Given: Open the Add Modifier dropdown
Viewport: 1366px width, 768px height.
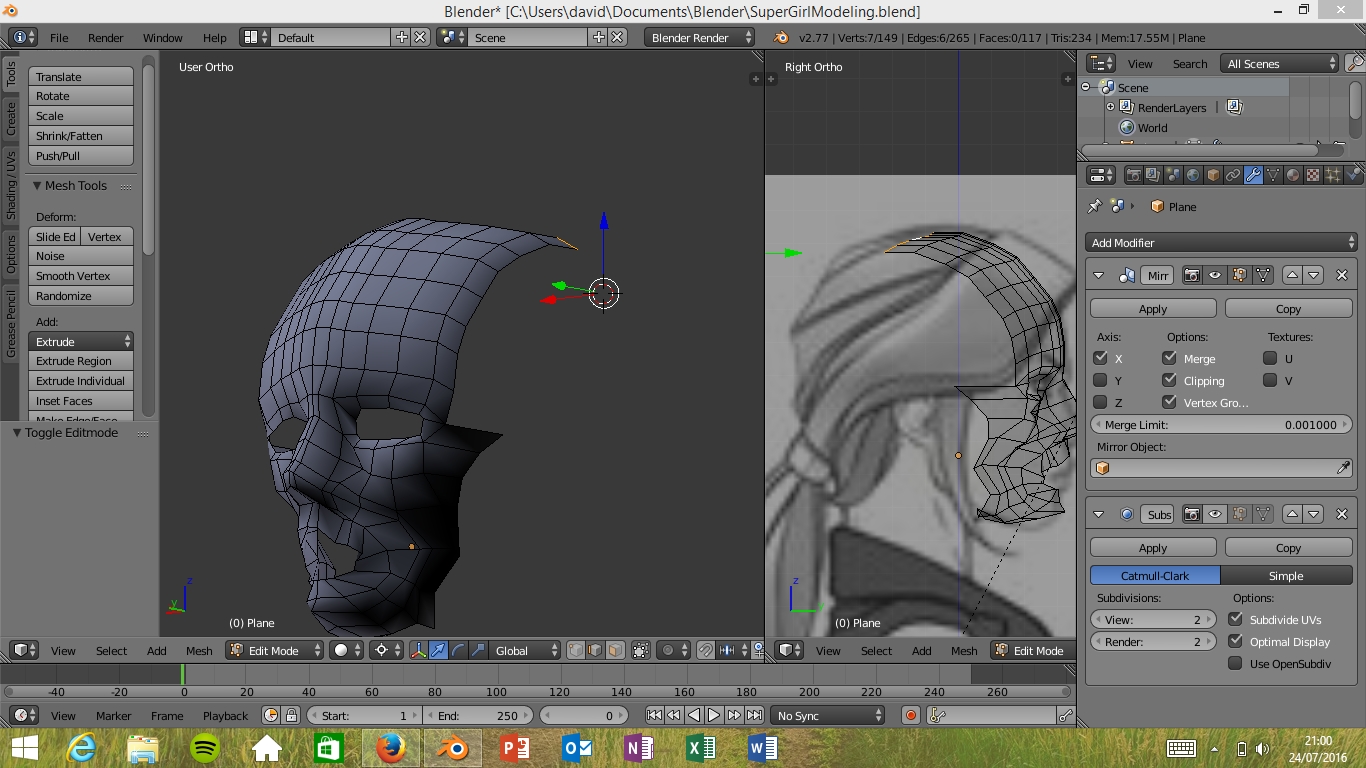Looking at the screenshot, I should click(1221, 242).
